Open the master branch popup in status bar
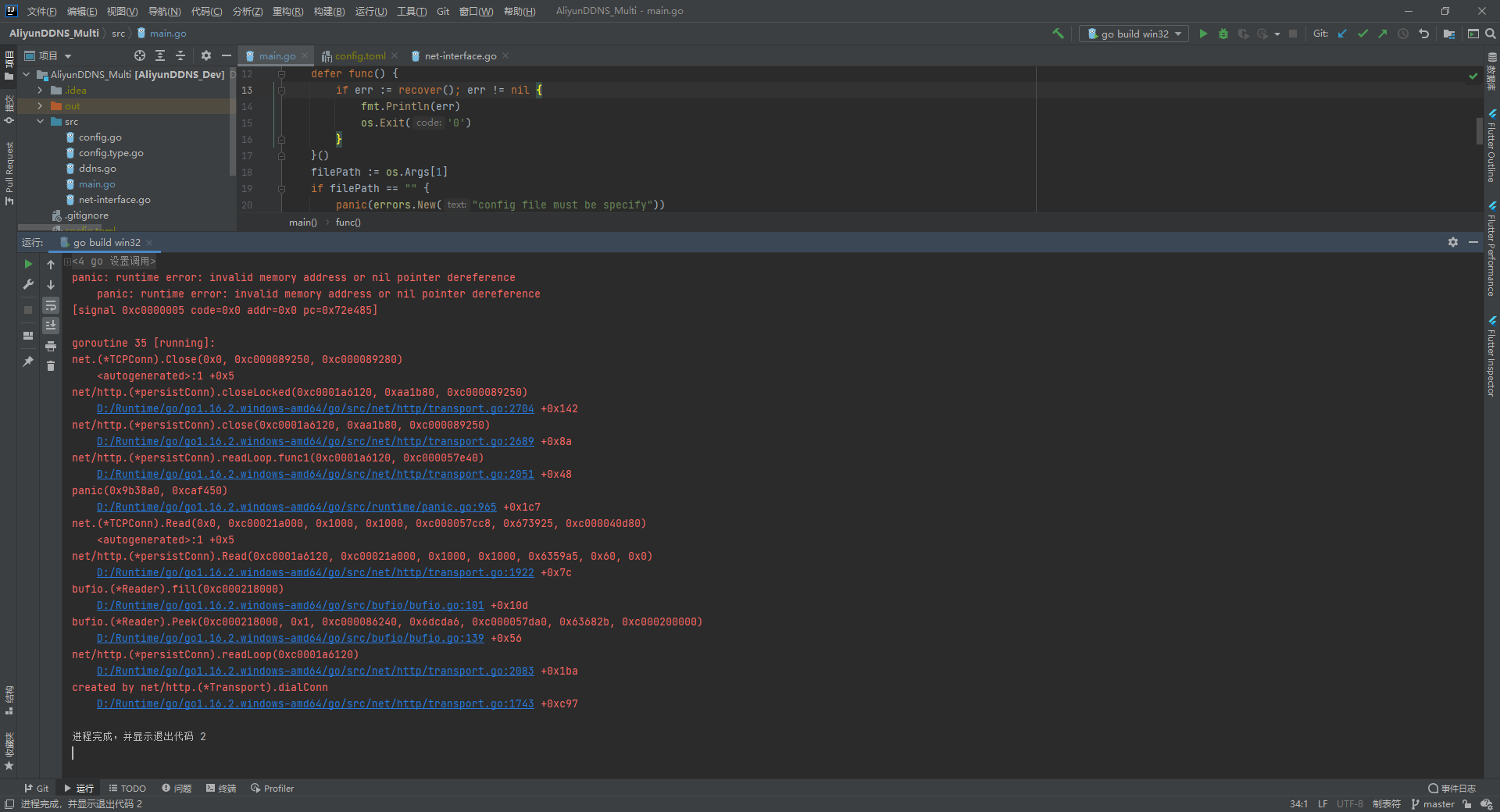The image size is (1500, 812). point(1433,804)
